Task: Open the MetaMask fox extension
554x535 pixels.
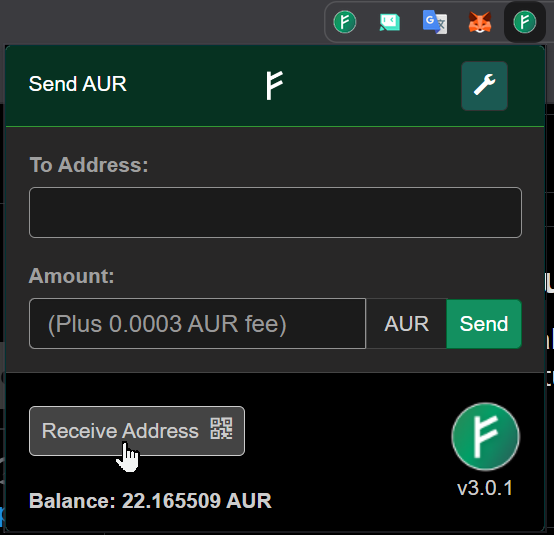Action: point(479,22)
